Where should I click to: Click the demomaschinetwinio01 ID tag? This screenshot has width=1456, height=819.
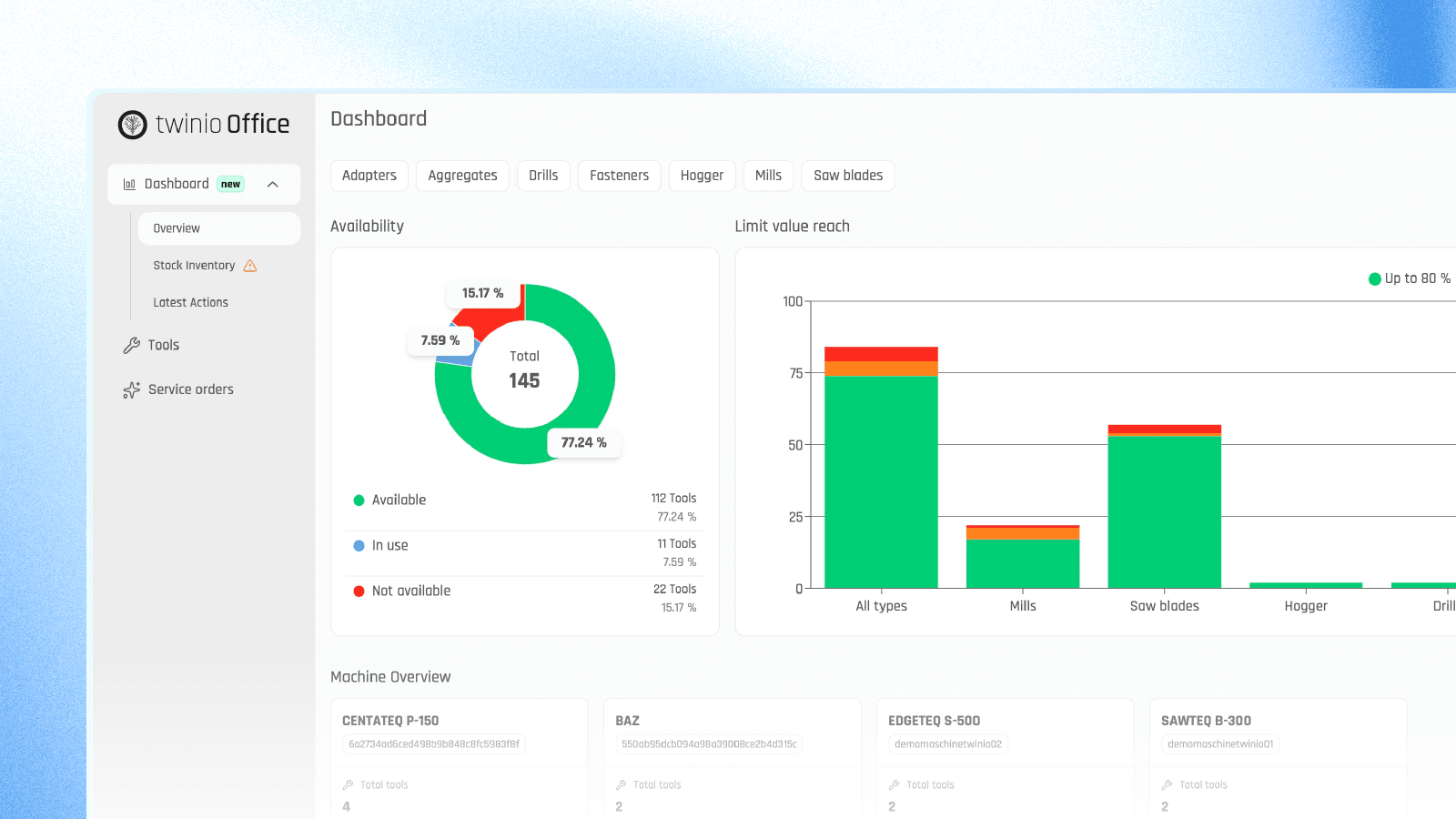(x=1220, y=744)
